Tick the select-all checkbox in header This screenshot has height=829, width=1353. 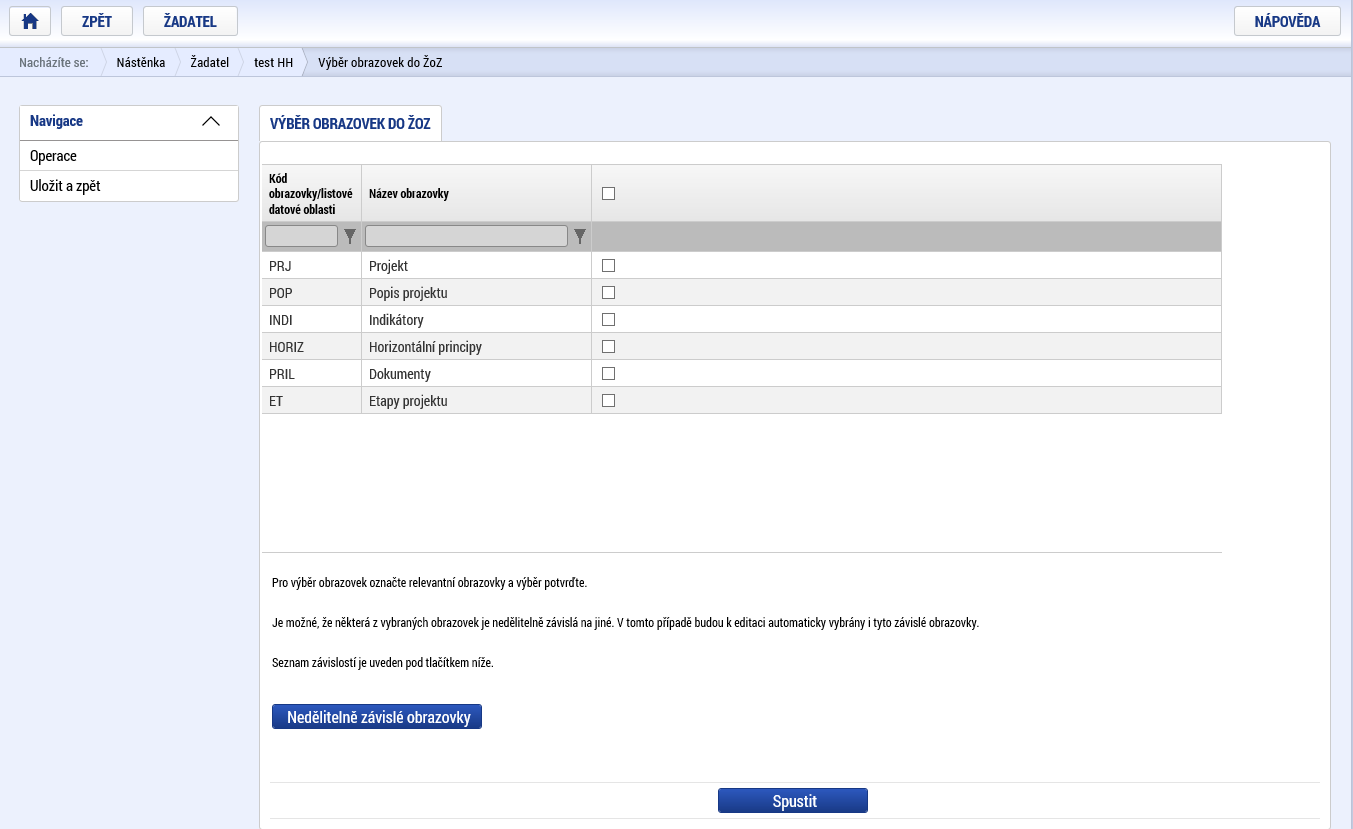[608, 194]
